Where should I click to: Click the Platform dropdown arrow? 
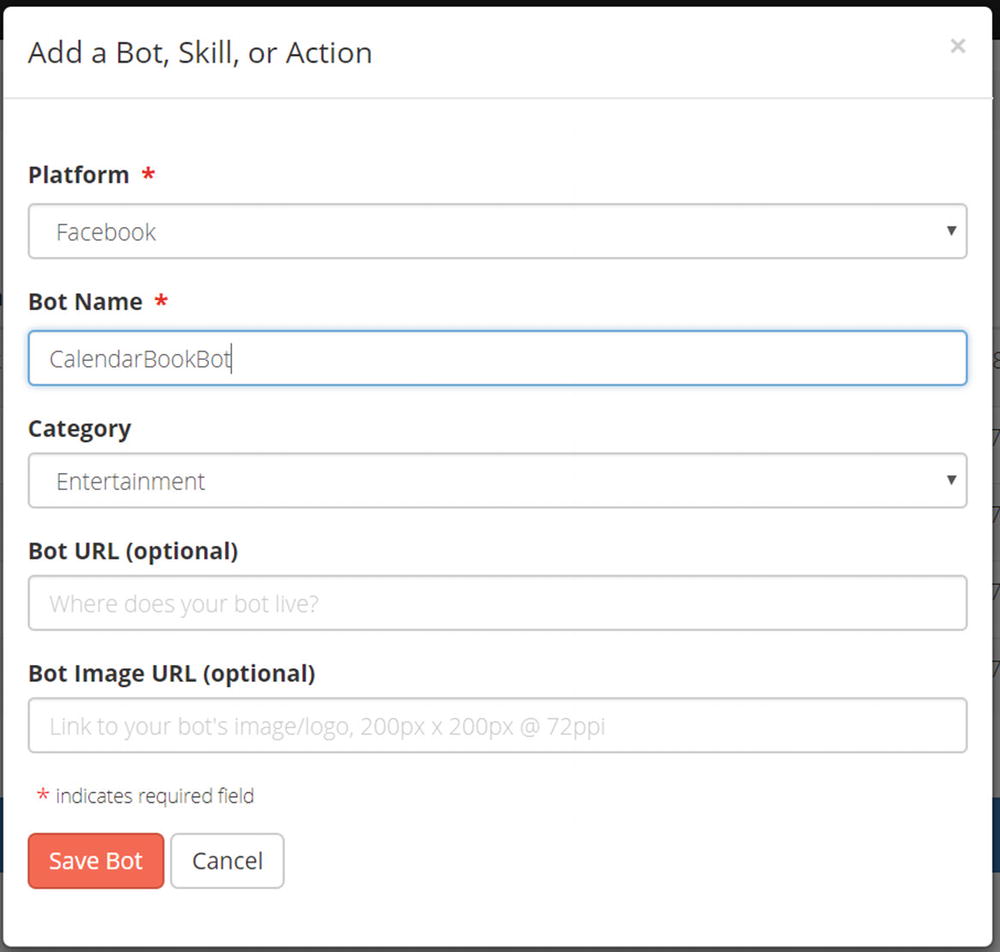pos(951,231)
